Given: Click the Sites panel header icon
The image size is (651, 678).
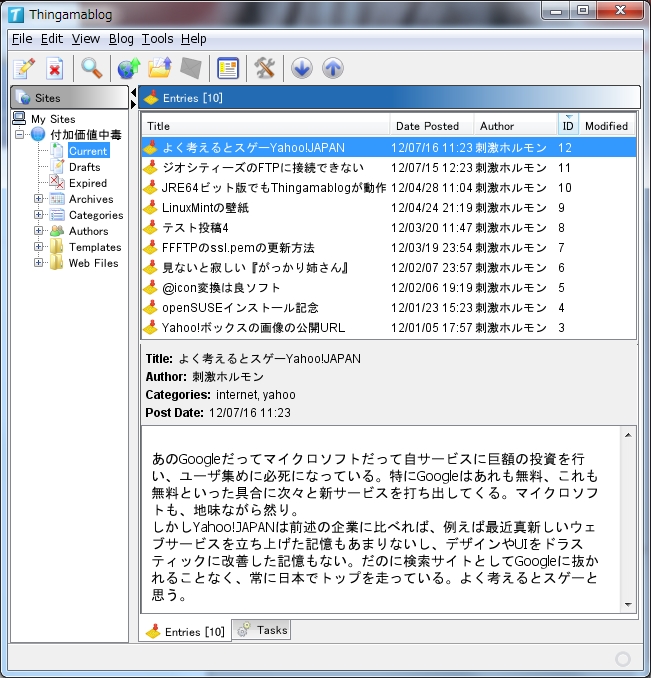Looking at the screenshot, I should (x=23, y=98).
